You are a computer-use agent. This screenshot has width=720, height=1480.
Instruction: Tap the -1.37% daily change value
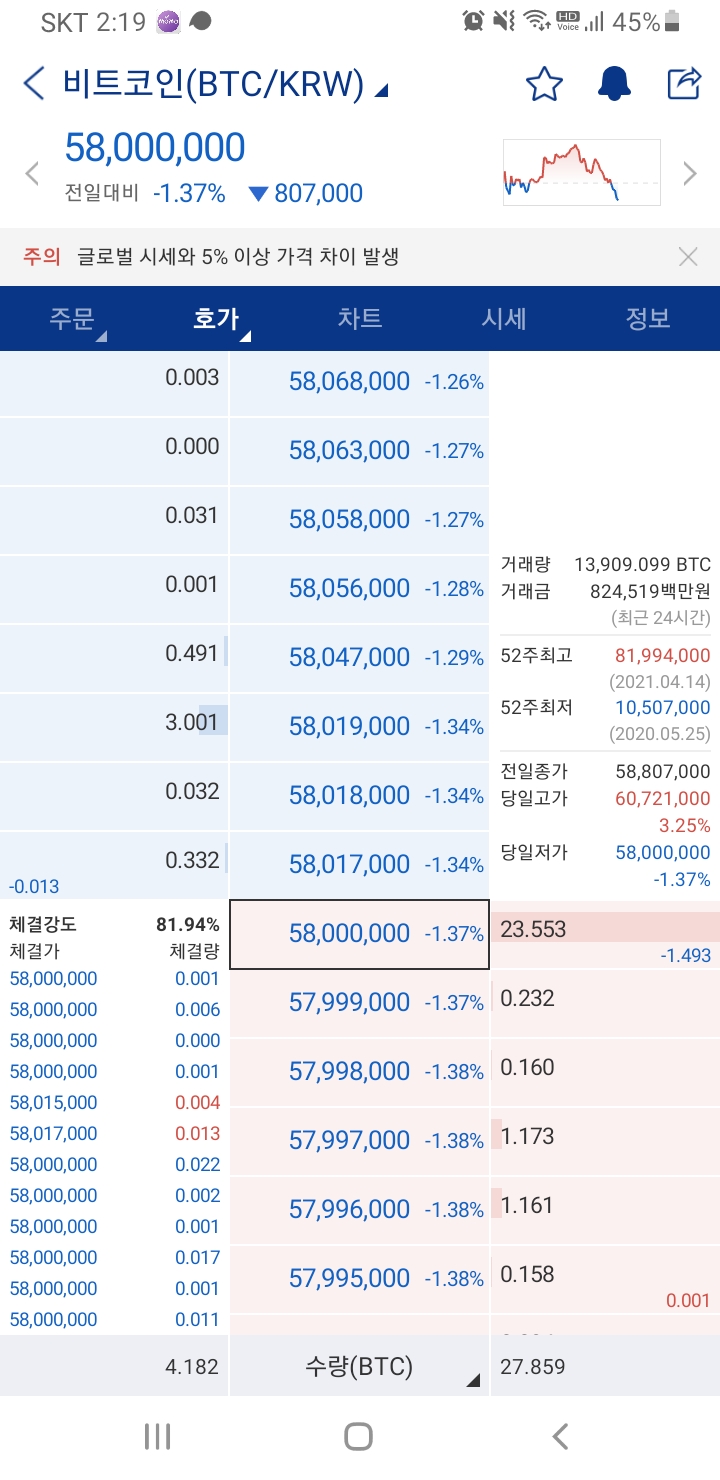(189, 193)
